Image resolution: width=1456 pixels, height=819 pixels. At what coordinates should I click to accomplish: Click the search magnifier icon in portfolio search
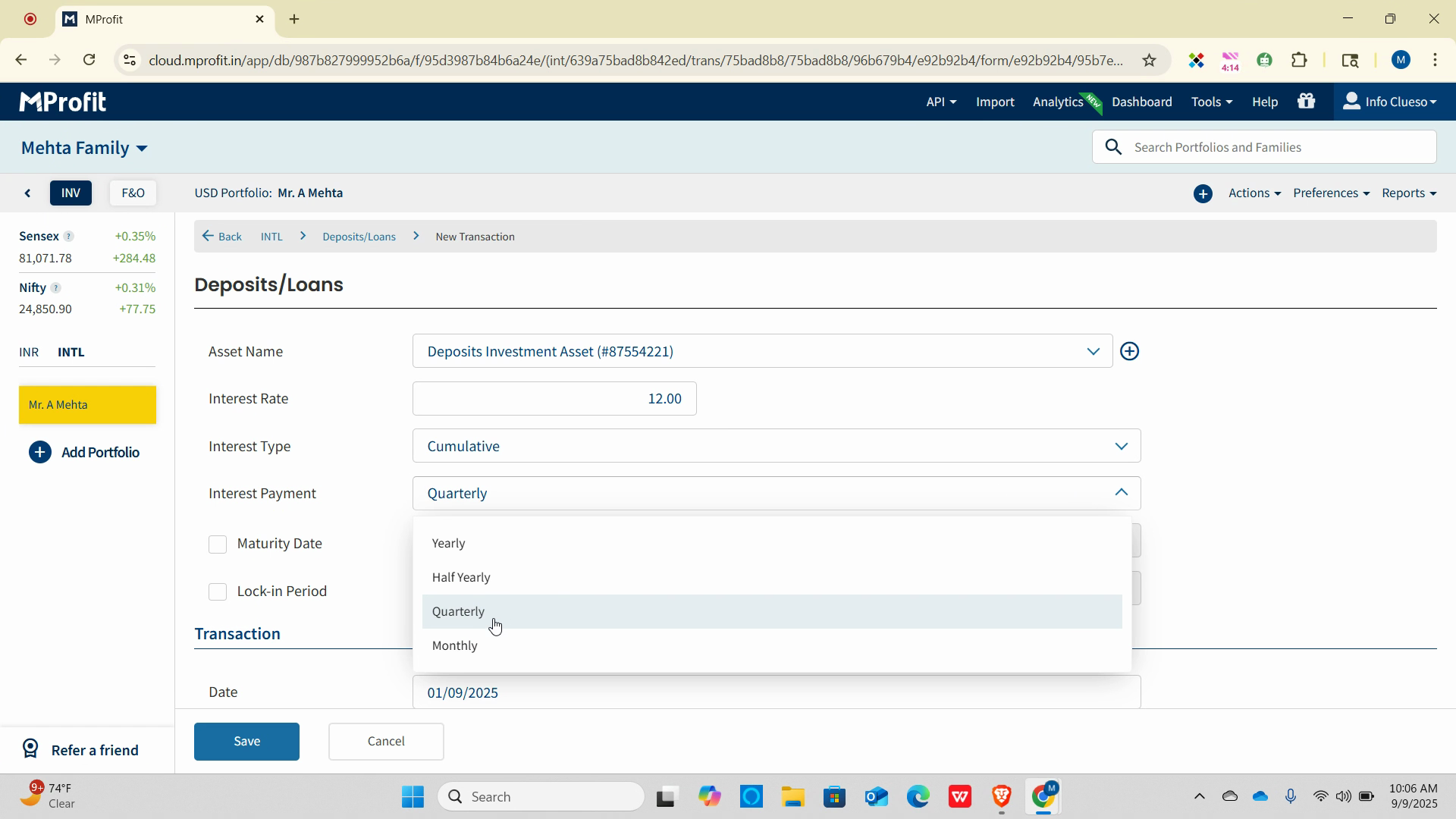[x=1113, y=147]
